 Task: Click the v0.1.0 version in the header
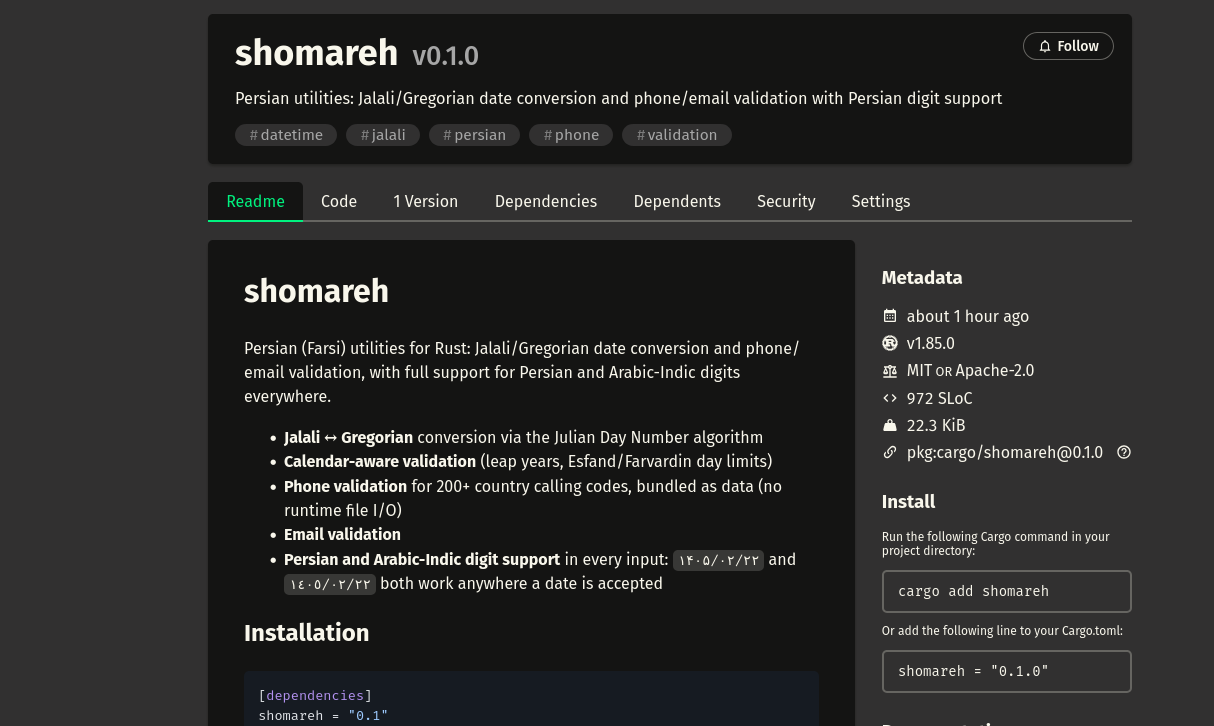click(x=445, y=56)
